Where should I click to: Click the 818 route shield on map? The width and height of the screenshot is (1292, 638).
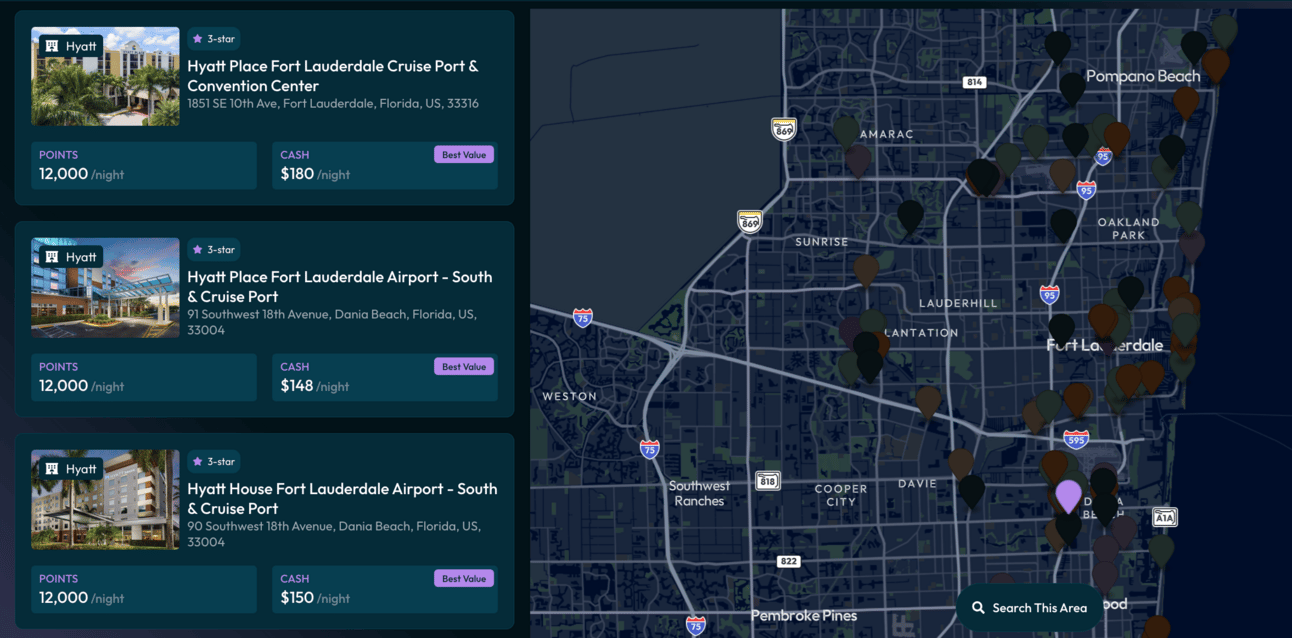[x=767, y=481]
